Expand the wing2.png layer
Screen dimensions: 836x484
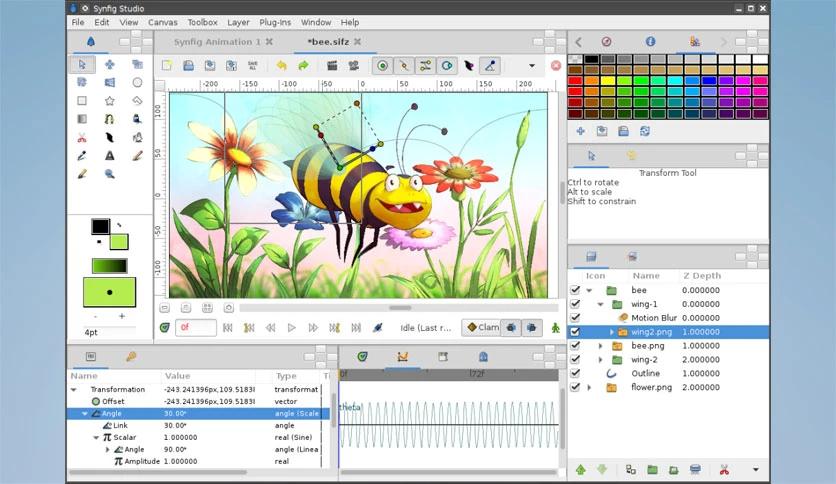[x=612, y=332]
